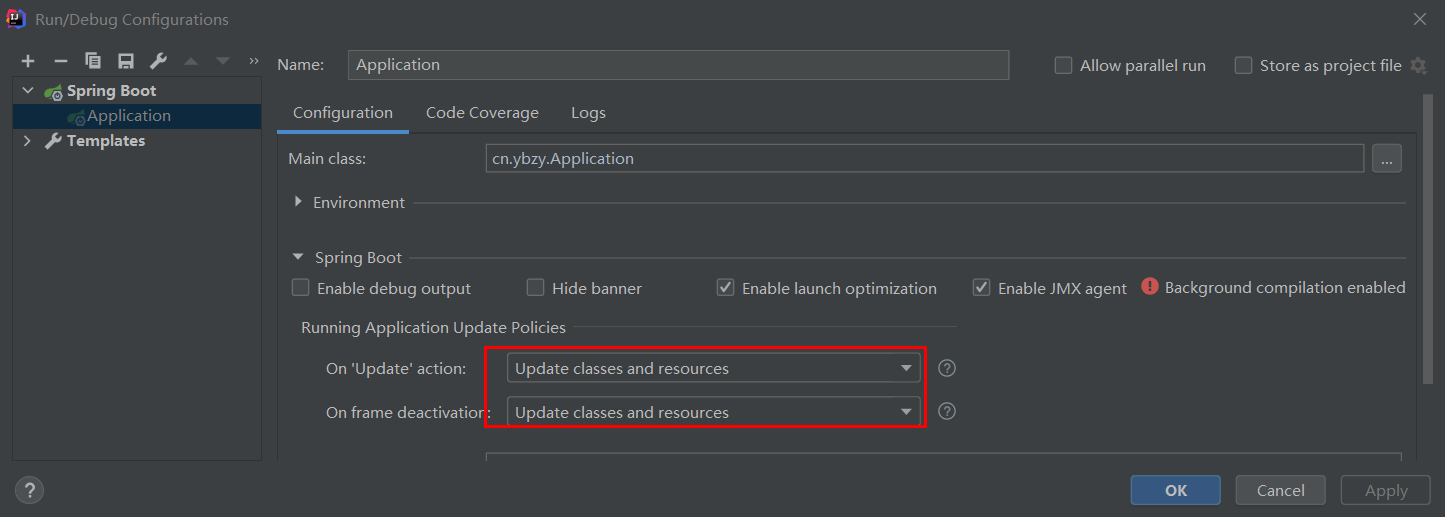Screen dimensions: 1445x517
Task: Enable debug output checkbox
Action: (x=300, y=288)
